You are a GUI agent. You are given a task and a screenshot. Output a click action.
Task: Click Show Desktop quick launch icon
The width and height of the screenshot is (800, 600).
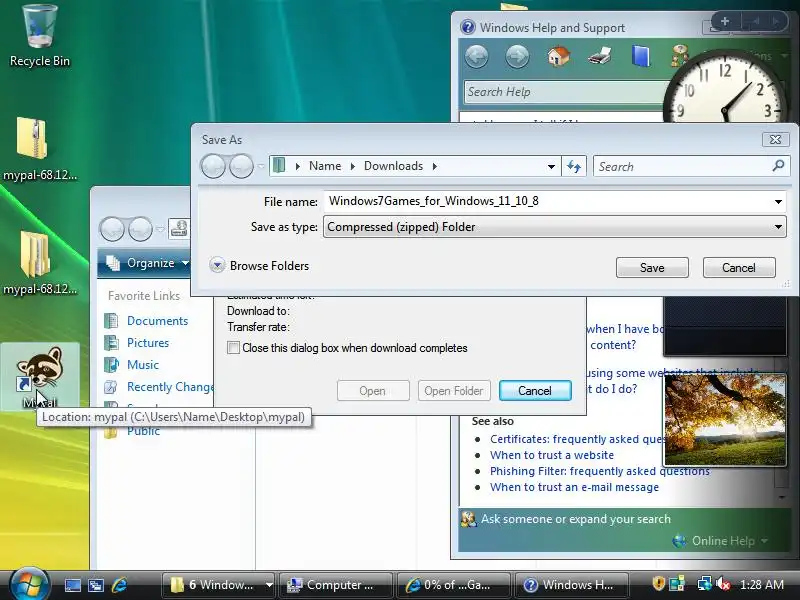pos(72,585)
